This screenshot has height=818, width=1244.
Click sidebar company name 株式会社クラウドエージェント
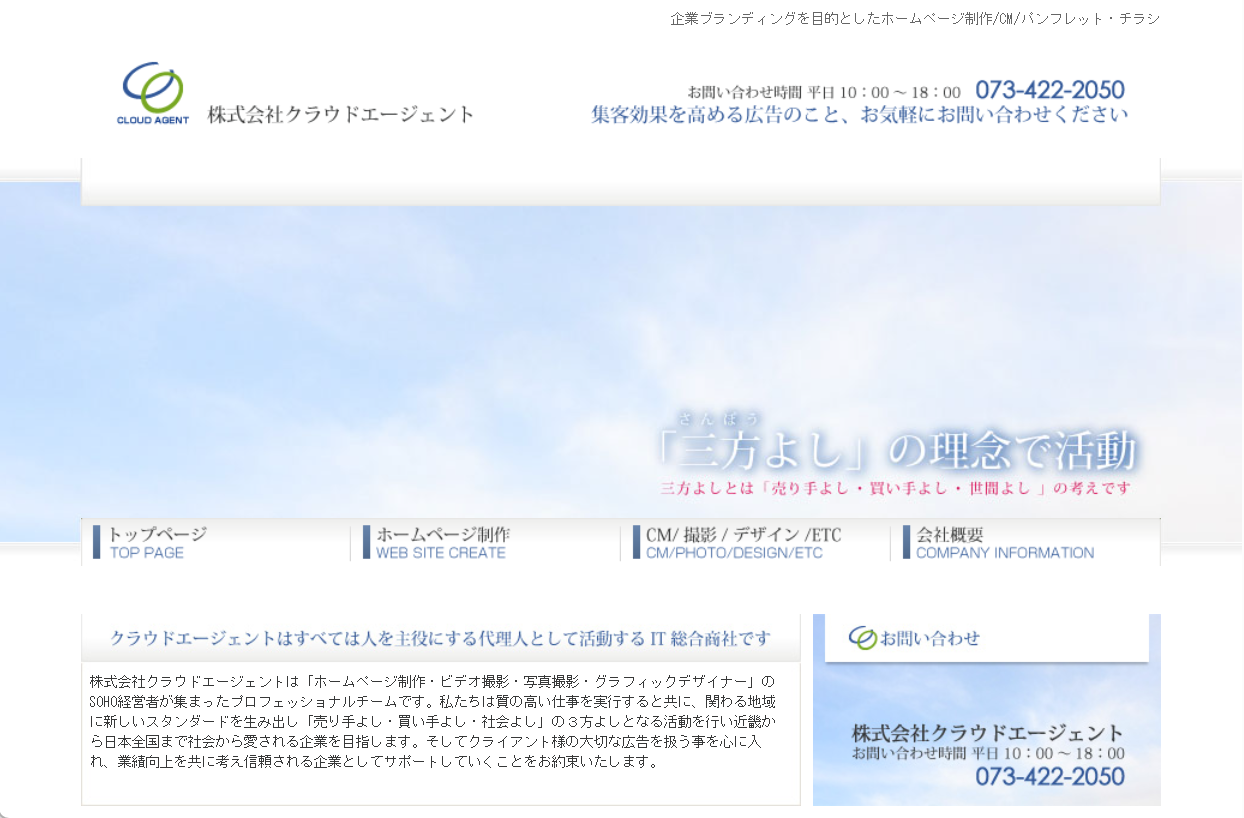987,733
